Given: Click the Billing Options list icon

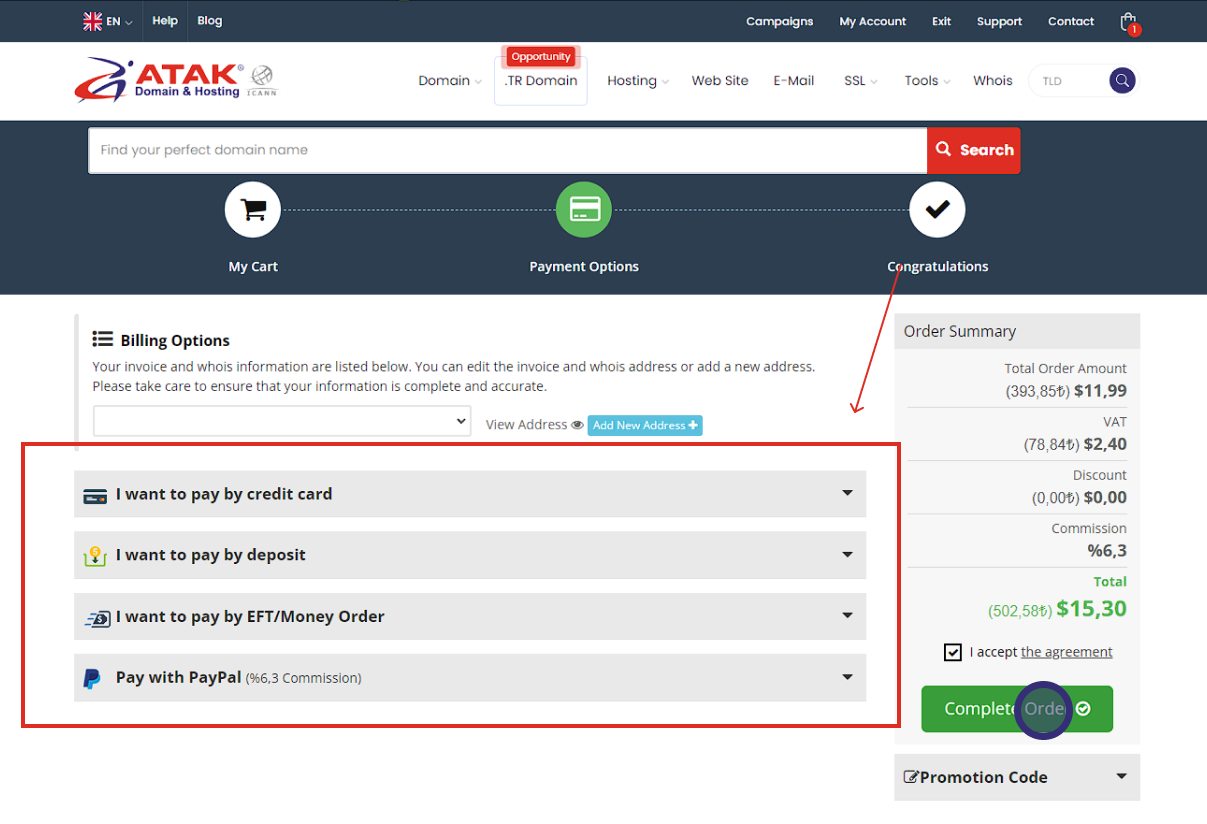Looking at the screenshot, I should pos(102,339).
